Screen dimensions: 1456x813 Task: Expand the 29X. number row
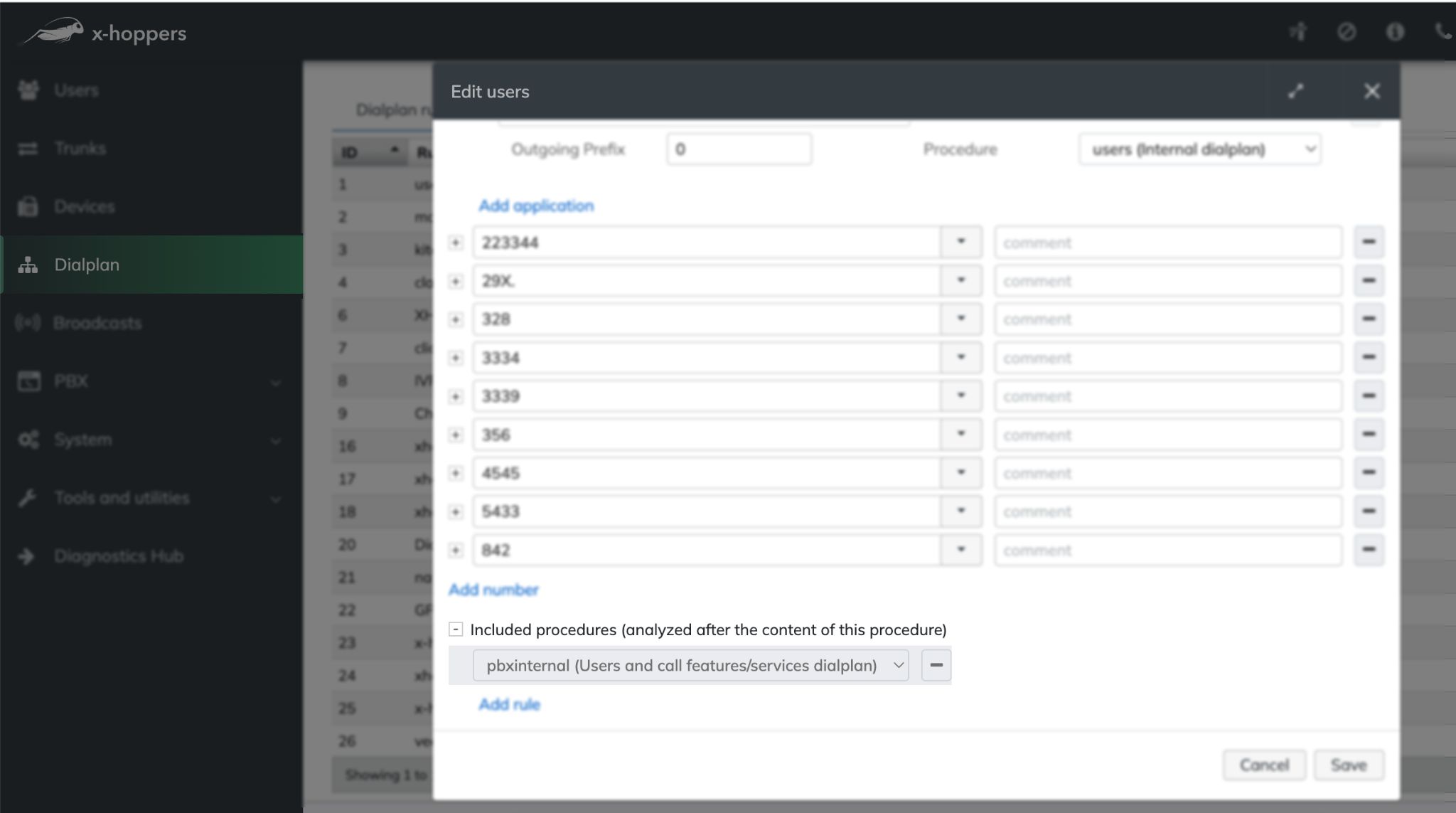coord(456,282)
